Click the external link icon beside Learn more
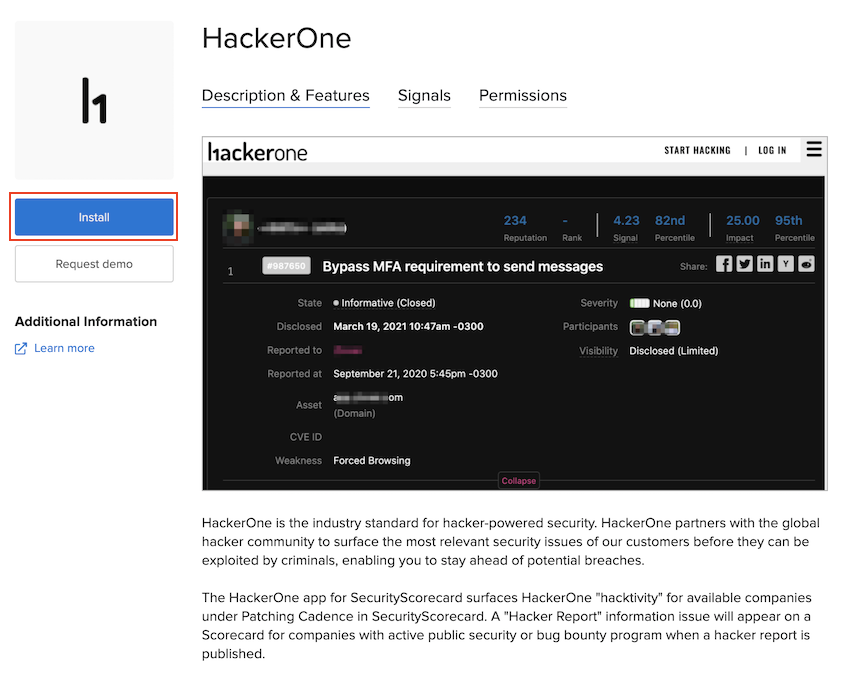The width and height of the screenshot is (849, 673). coord(21,349)
